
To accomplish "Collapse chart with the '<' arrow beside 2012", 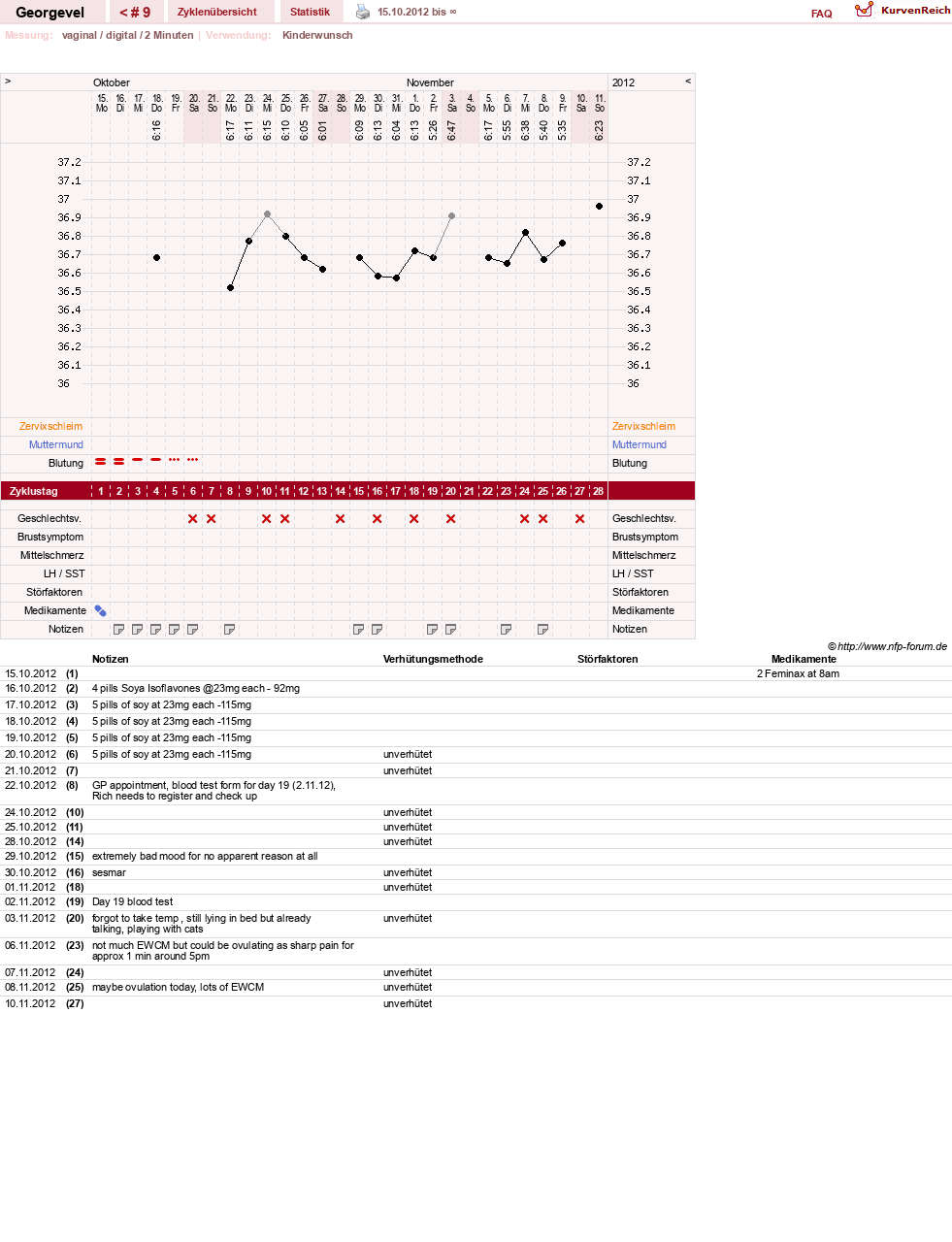I will tap(688, 81).
